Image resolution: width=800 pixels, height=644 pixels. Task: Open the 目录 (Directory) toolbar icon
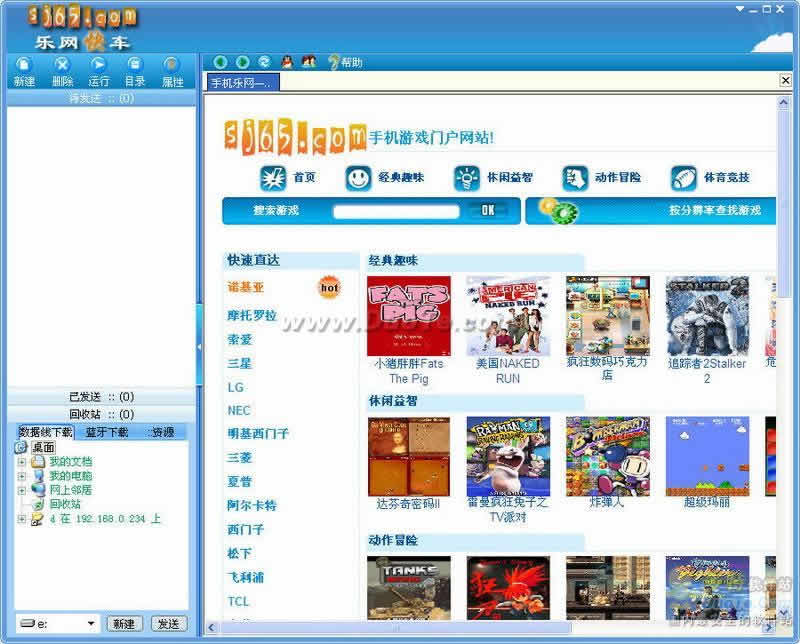click(x=135, y=71)
